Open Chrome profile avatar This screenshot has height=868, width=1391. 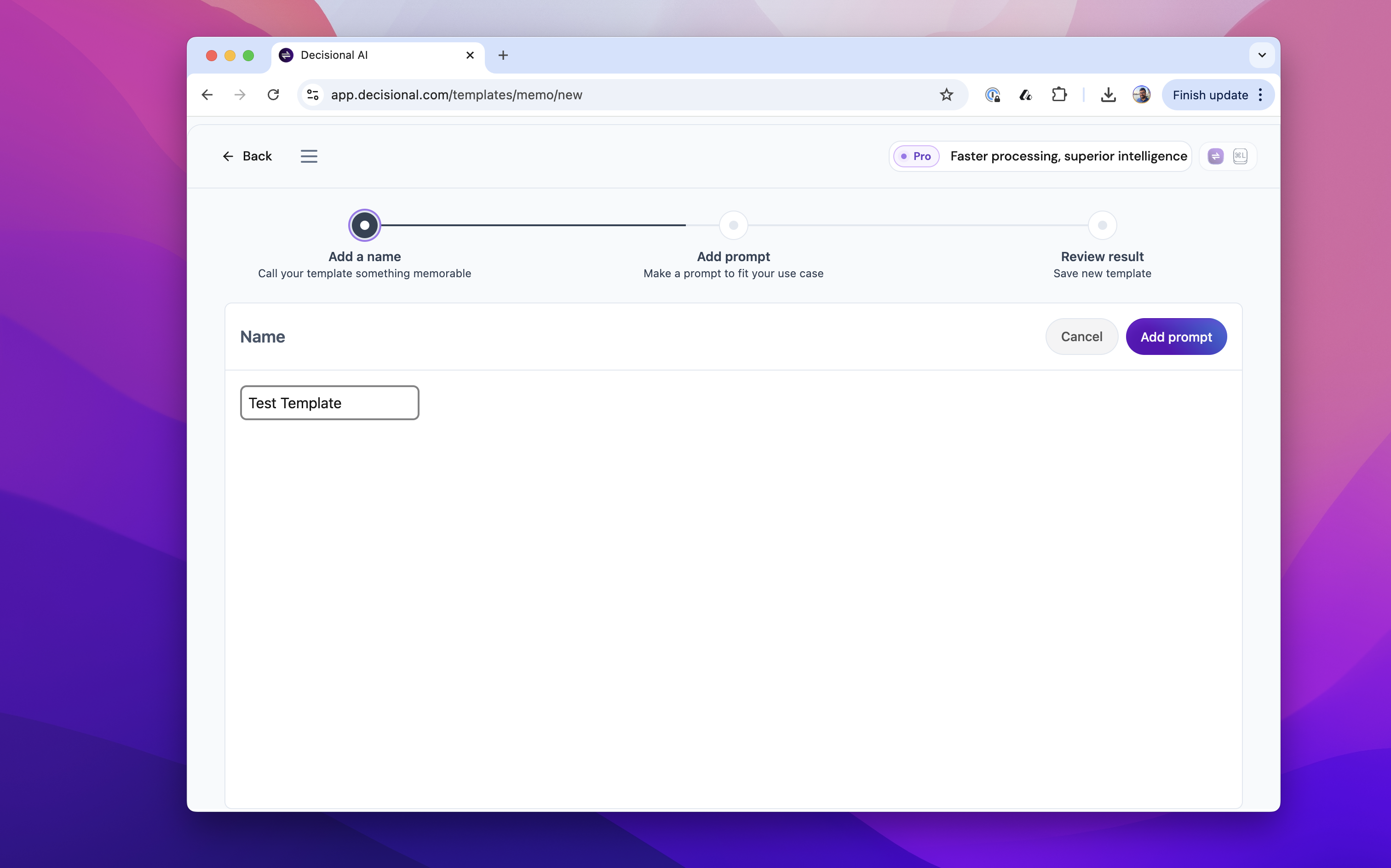point(1141,95)
